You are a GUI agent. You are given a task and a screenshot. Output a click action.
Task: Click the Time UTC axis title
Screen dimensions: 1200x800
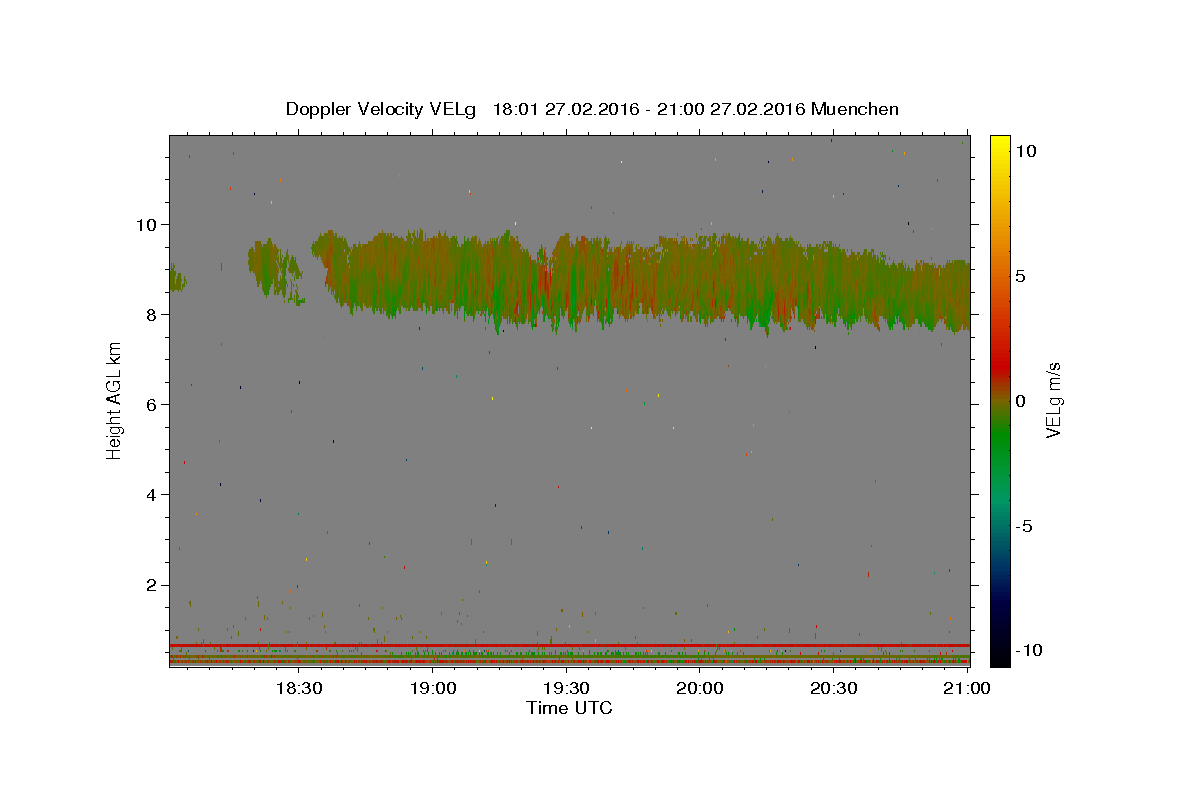[x=569, y=708]
